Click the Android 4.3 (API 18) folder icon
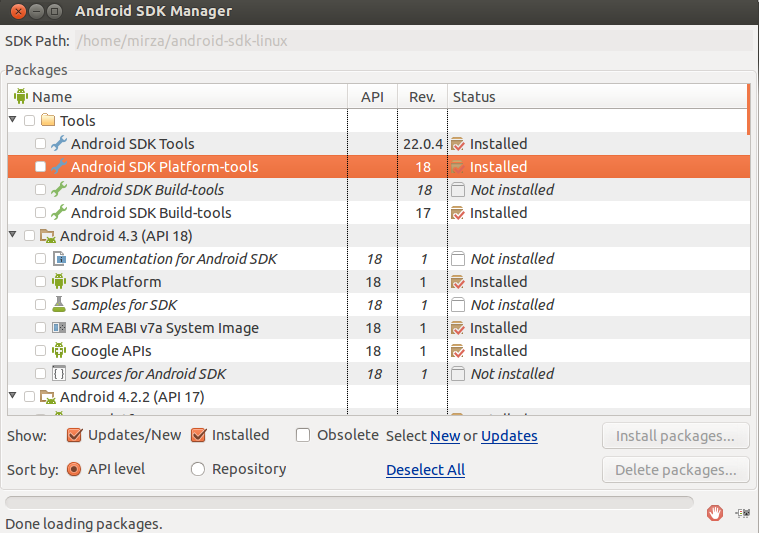759x533 pixels. (x=48, y=236)
